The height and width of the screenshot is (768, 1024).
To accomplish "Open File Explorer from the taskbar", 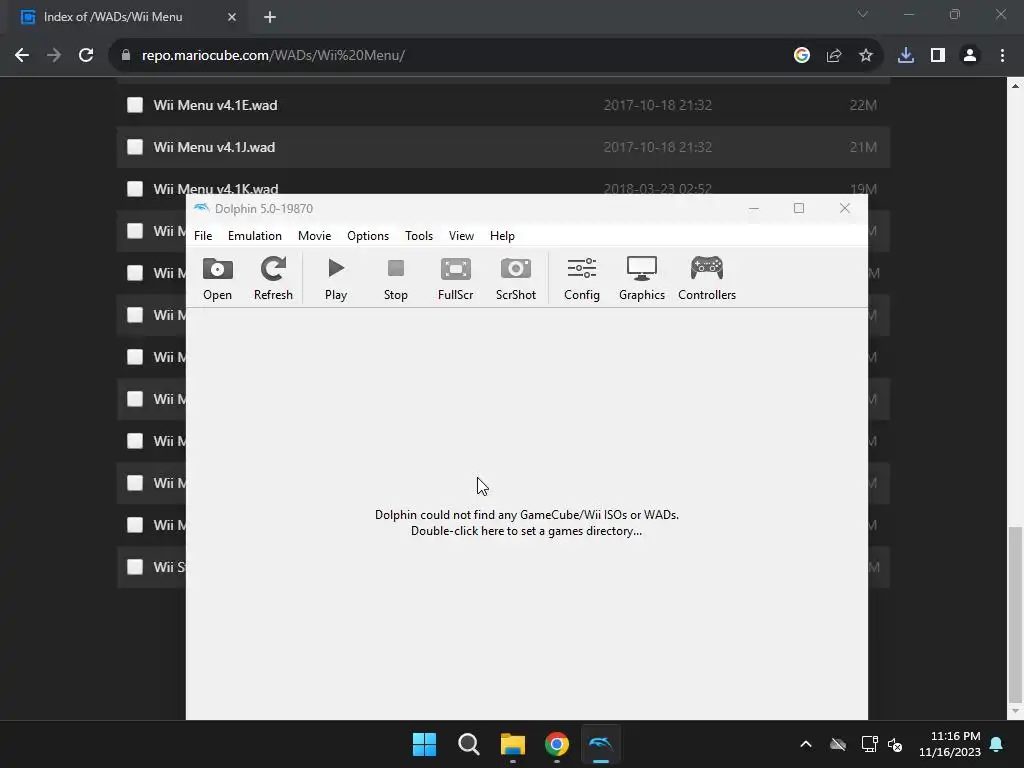I will [x=513, y=744].
